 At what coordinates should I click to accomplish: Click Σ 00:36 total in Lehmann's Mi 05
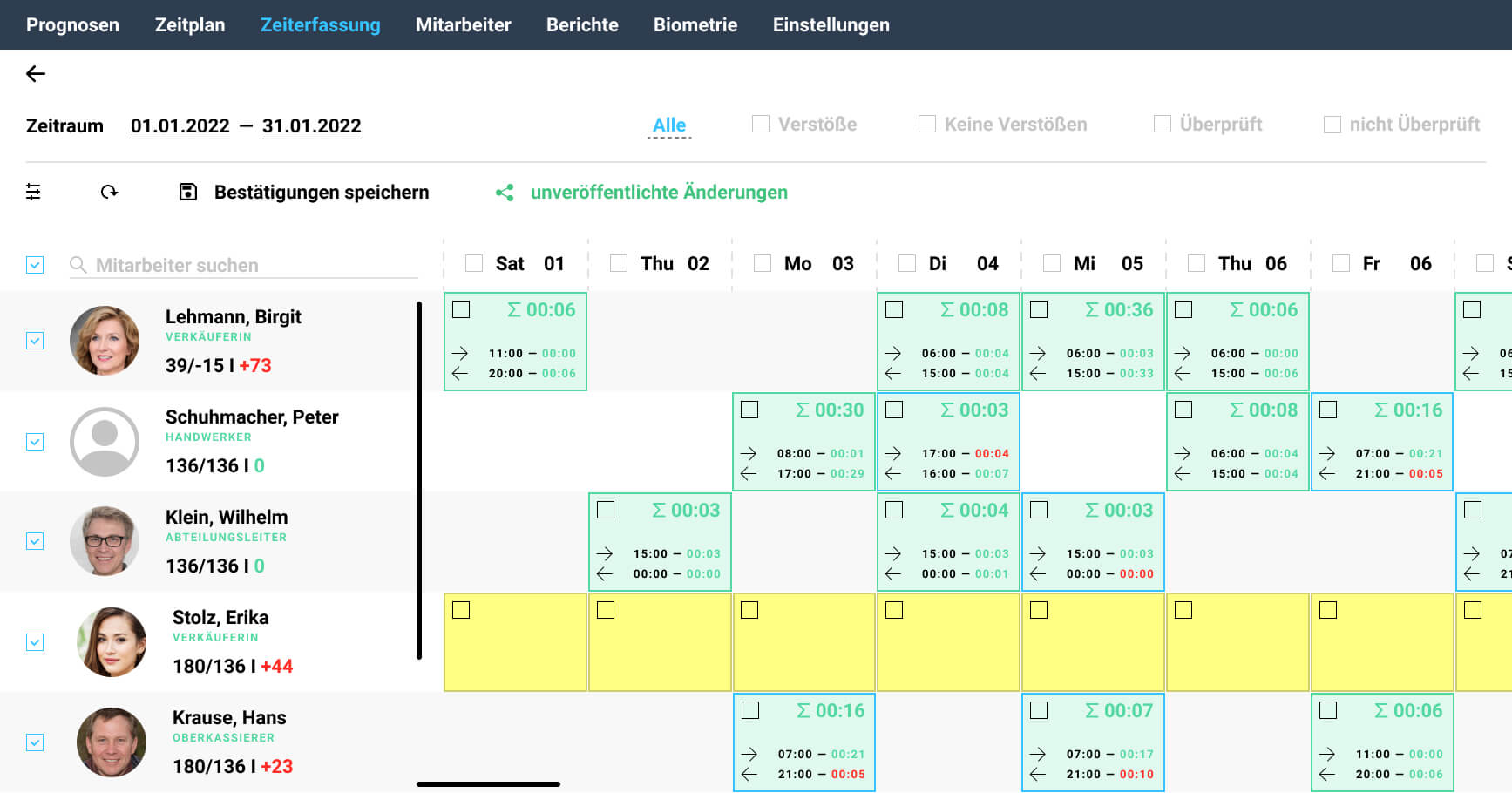1119,309
